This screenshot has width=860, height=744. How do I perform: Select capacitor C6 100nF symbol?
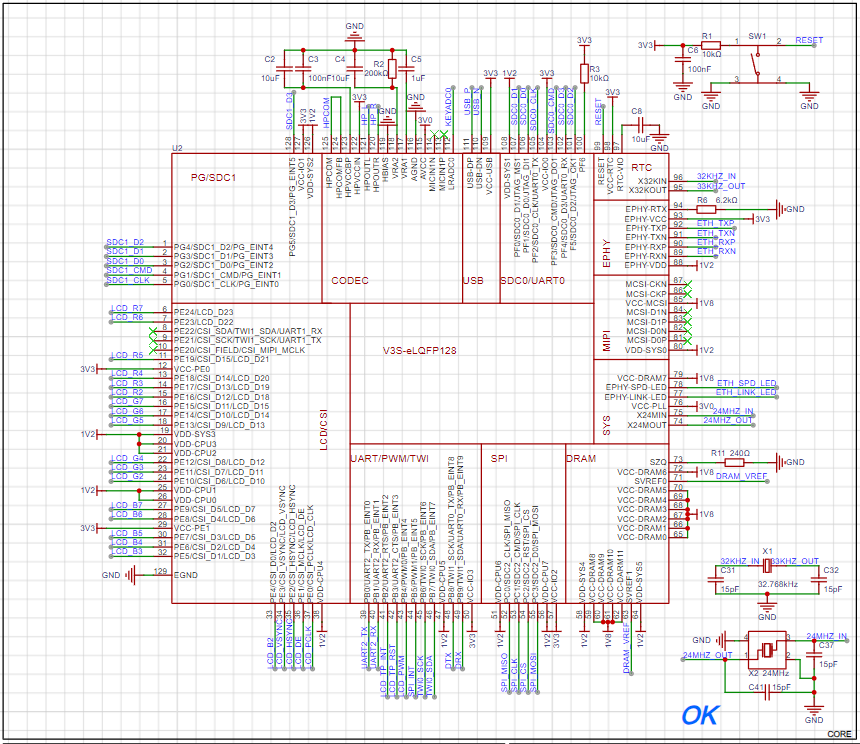682,59
